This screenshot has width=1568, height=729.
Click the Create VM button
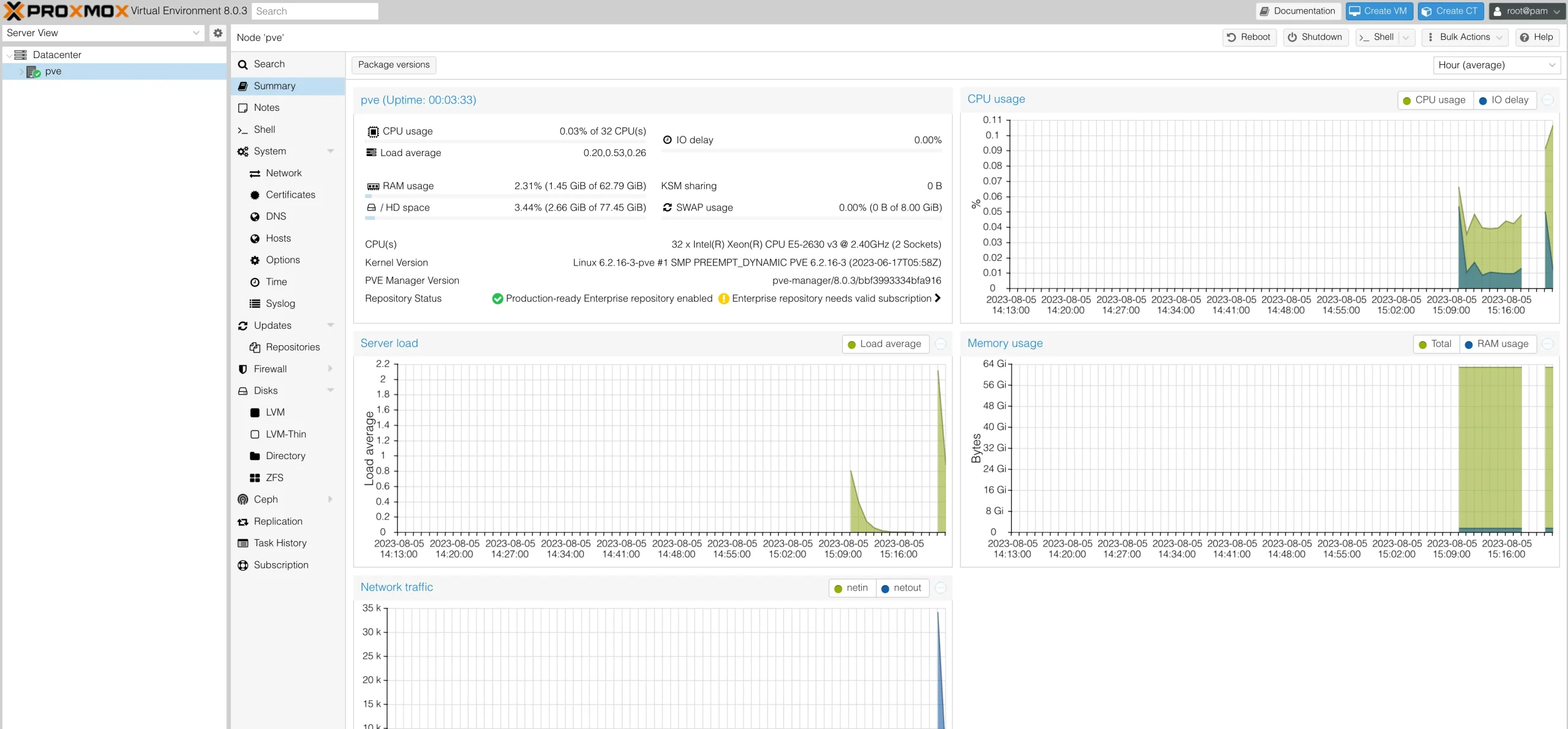coord(1378,11)
